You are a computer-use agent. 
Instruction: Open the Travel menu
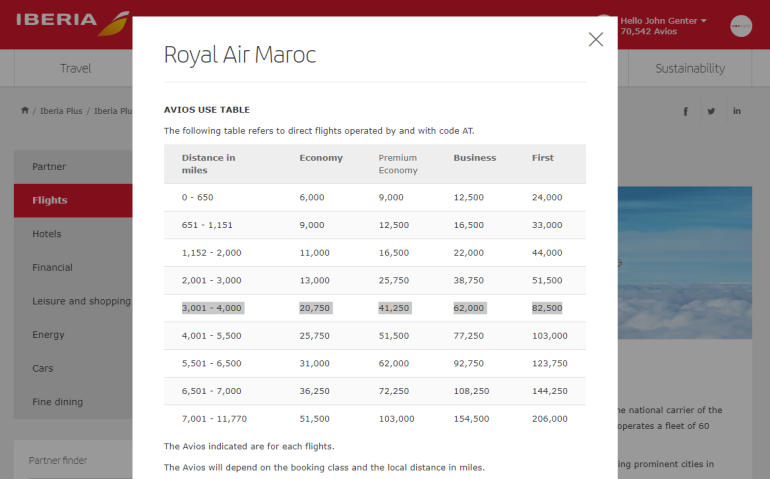75,68
